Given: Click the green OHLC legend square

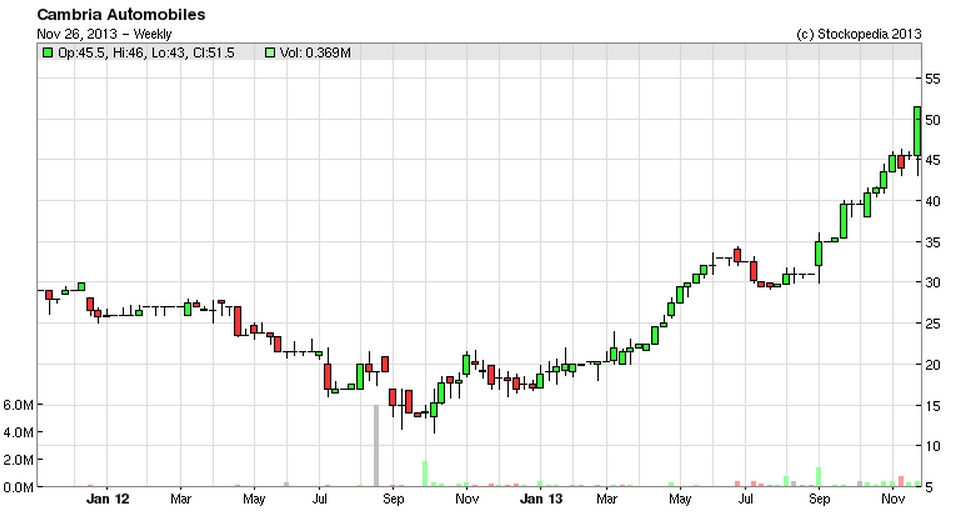Looking at the screenshot, I should click(x=47, y=52).
